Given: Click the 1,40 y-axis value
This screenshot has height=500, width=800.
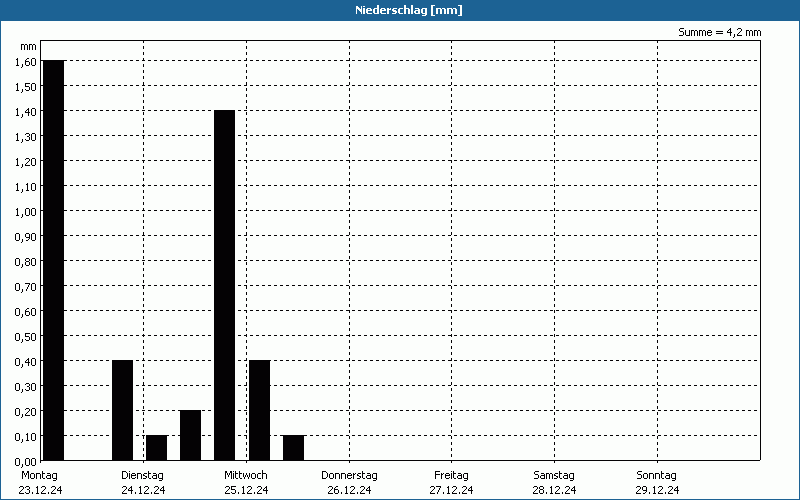Looking at the screenshot, I should [26, 112].
